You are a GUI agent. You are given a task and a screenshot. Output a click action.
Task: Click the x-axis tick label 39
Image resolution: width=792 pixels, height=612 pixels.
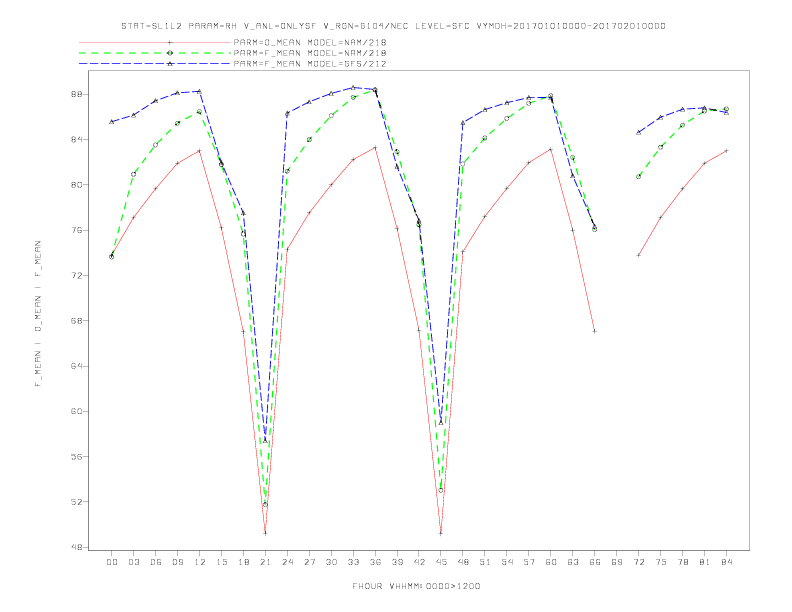397,562
